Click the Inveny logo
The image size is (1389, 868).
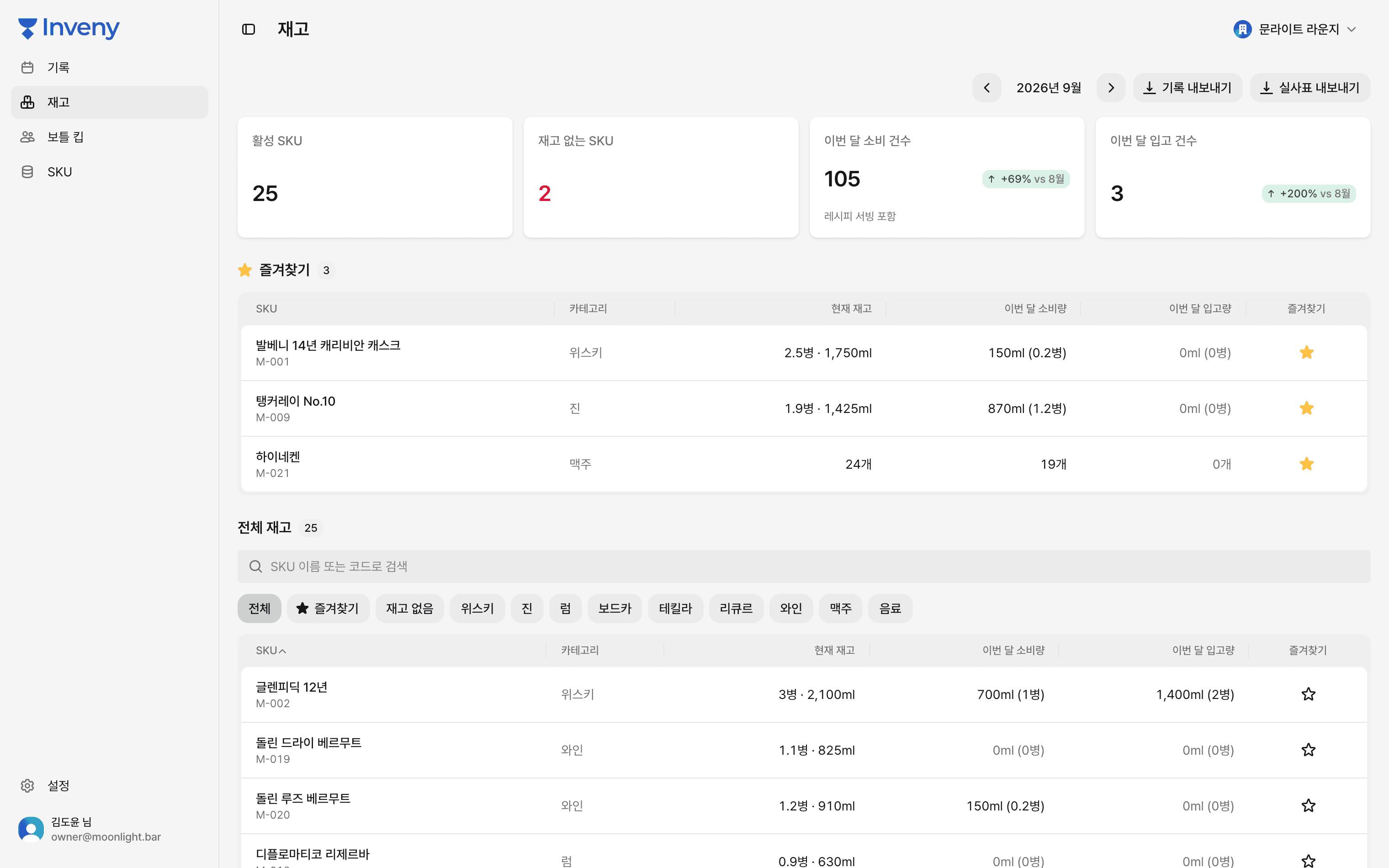(69, 28)
